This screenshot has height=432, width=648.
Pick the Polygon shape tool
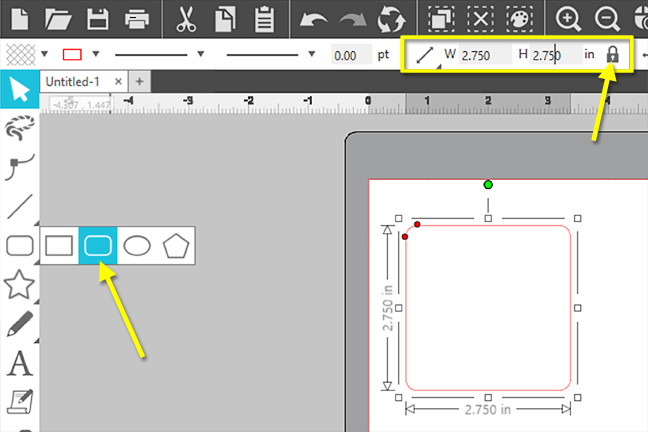tap(176, 245)
